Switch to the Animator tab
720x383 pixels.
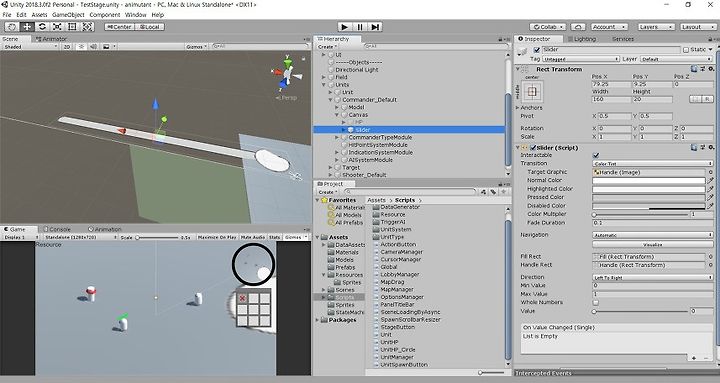coord(51,39)
